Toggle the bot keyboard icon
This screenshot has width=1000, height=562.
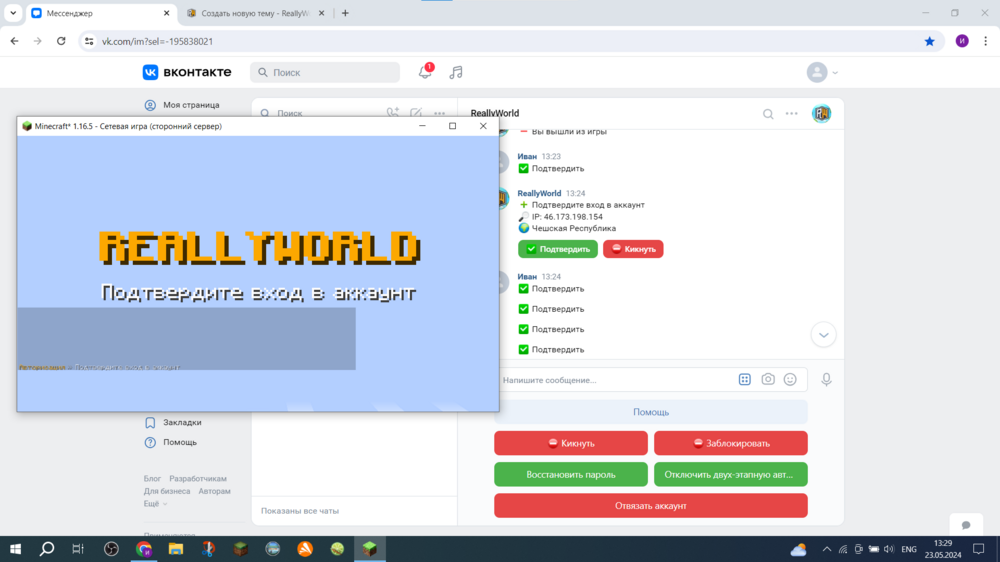744,380
